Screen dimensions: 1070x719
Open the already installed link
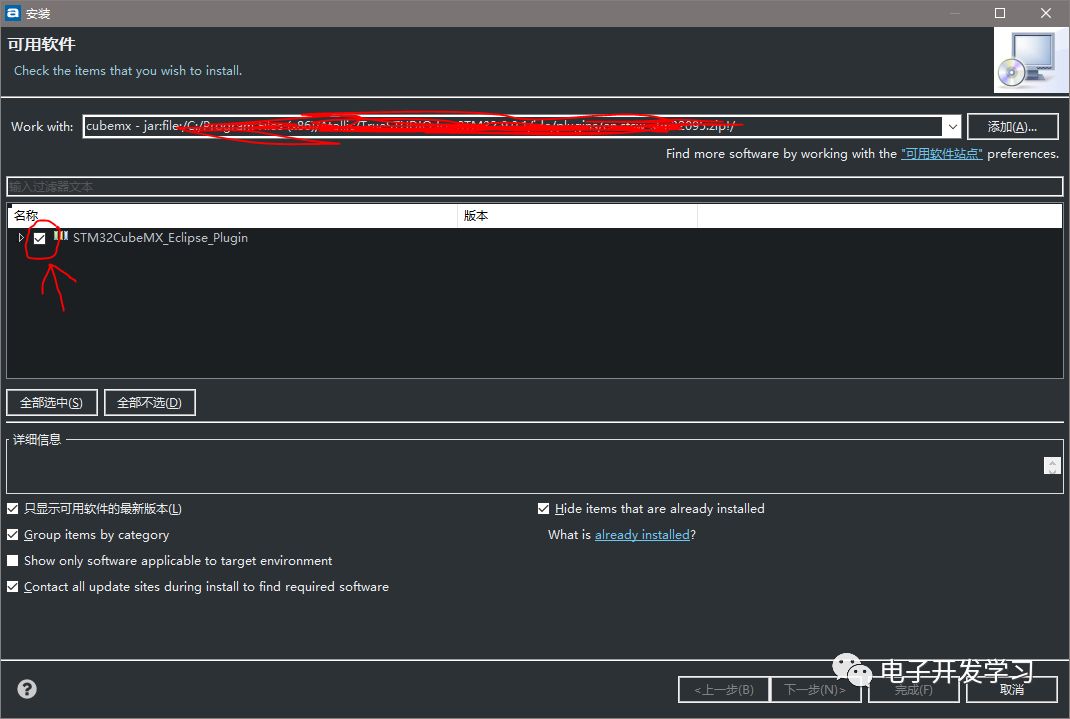[x=642, y=535]
